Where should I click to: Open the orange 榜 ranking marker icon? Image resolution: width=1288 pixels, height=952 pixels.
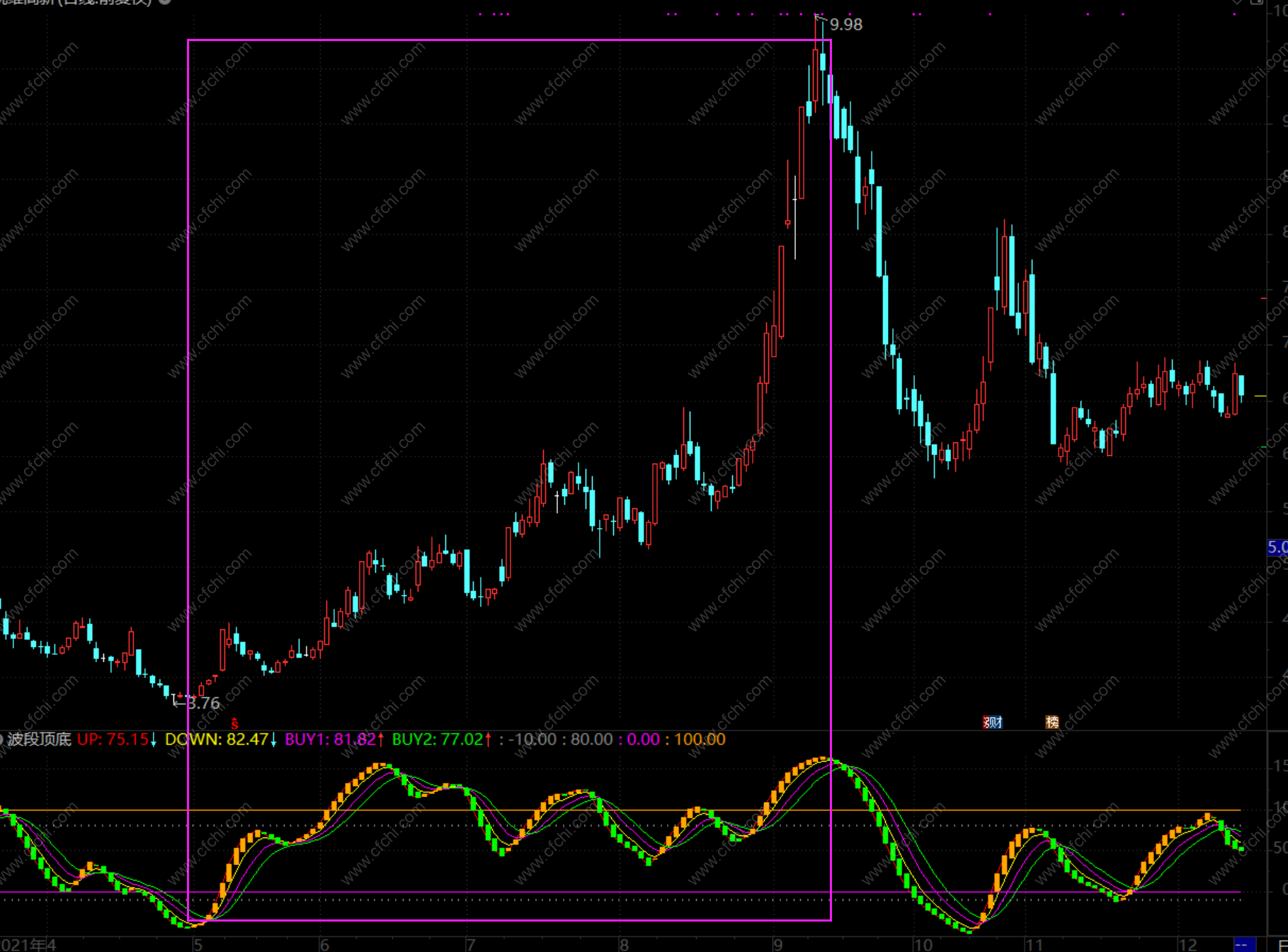tap(1052, 722)
